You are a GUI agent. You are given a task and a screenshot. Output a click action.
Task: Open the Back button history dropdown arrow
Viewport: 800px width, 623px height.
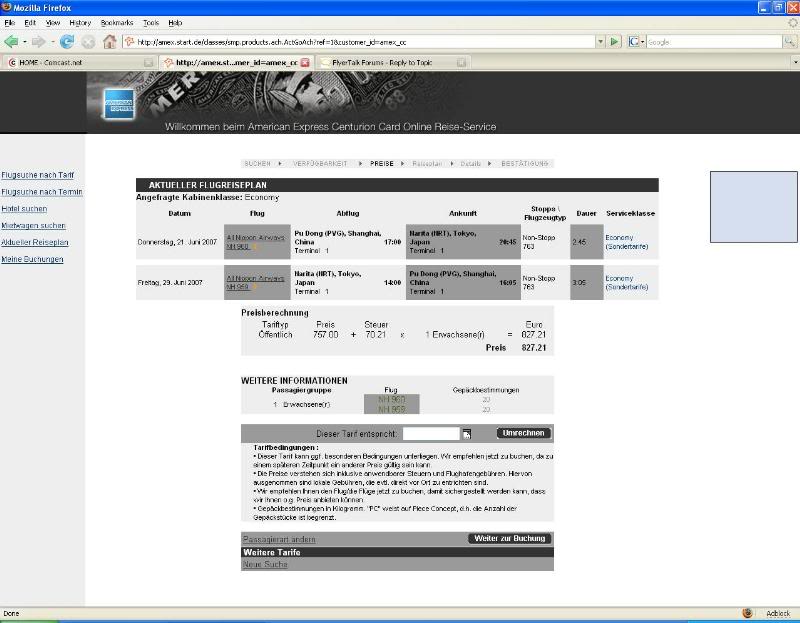pos(24,42)
